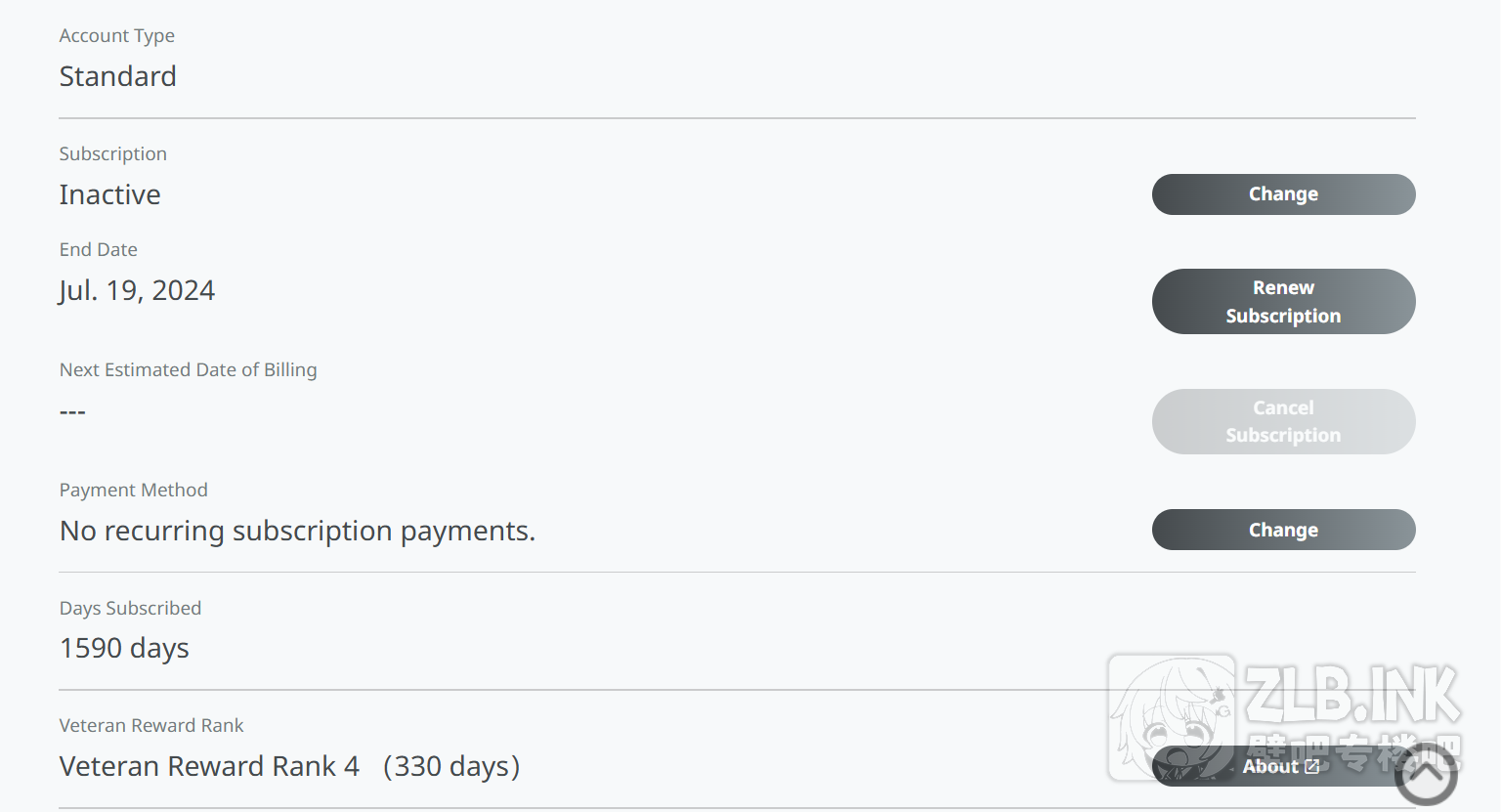Image resolution: width=1501 pixels, height=812 pixels.
Task: Click the 1590 days subscribed value
Action: (x=124, y=648)
